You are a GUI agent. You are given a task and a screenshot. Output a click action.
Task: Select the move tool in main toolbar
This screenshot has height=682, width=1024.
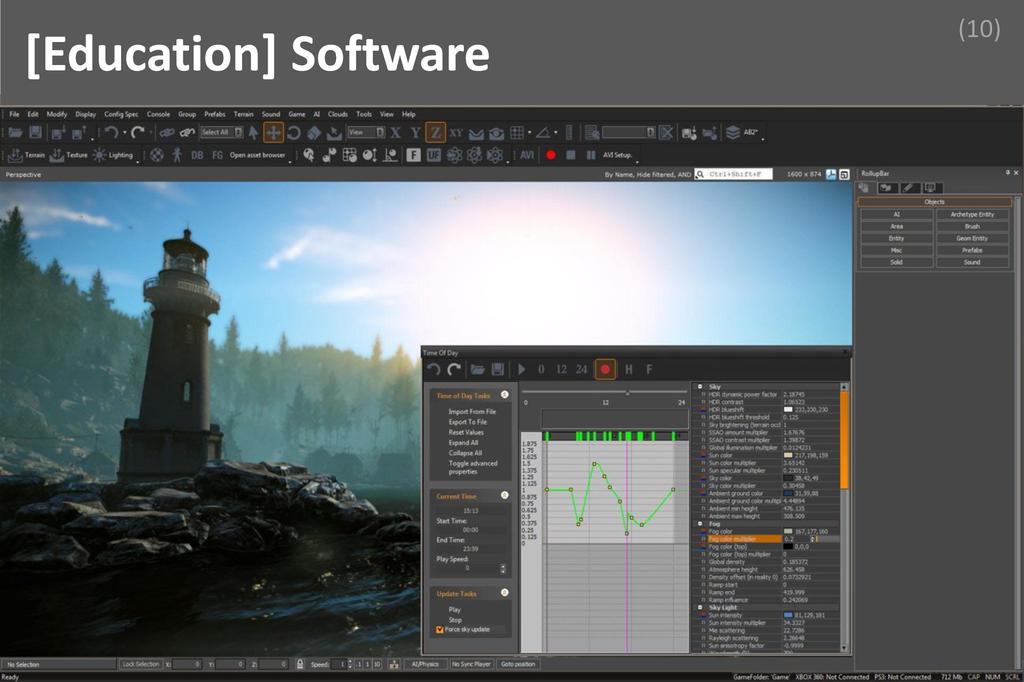[273, 132]
